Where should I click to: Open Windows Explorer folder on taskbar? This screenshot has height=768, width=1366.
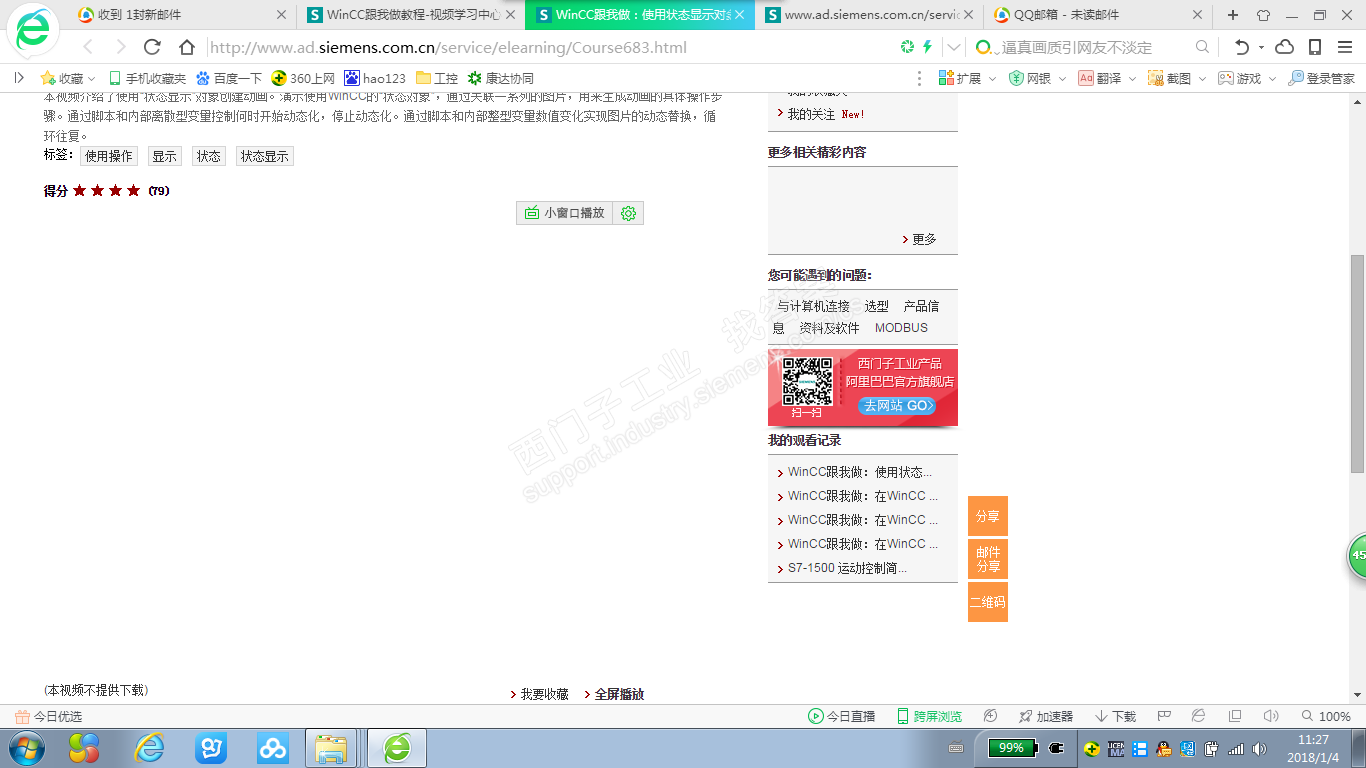tap(331, 748)
